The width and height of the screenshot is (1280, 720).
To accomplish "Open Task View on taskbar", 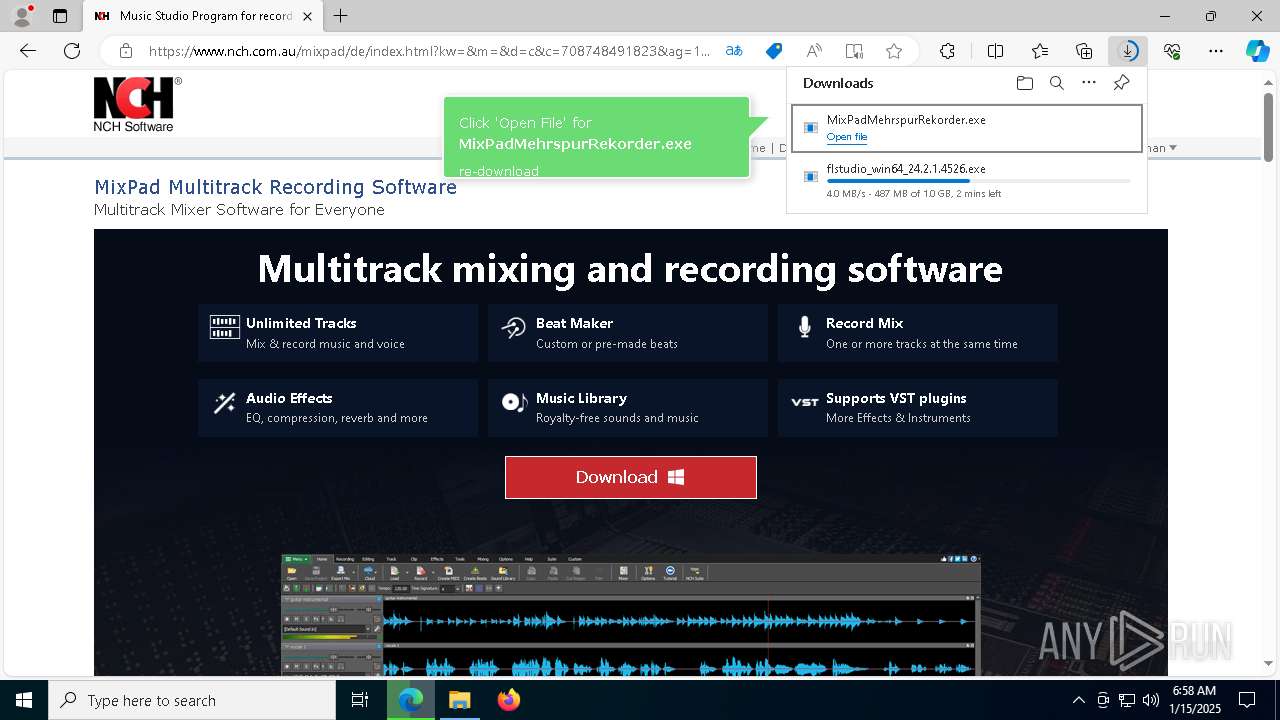I will (x=361, y=700).
